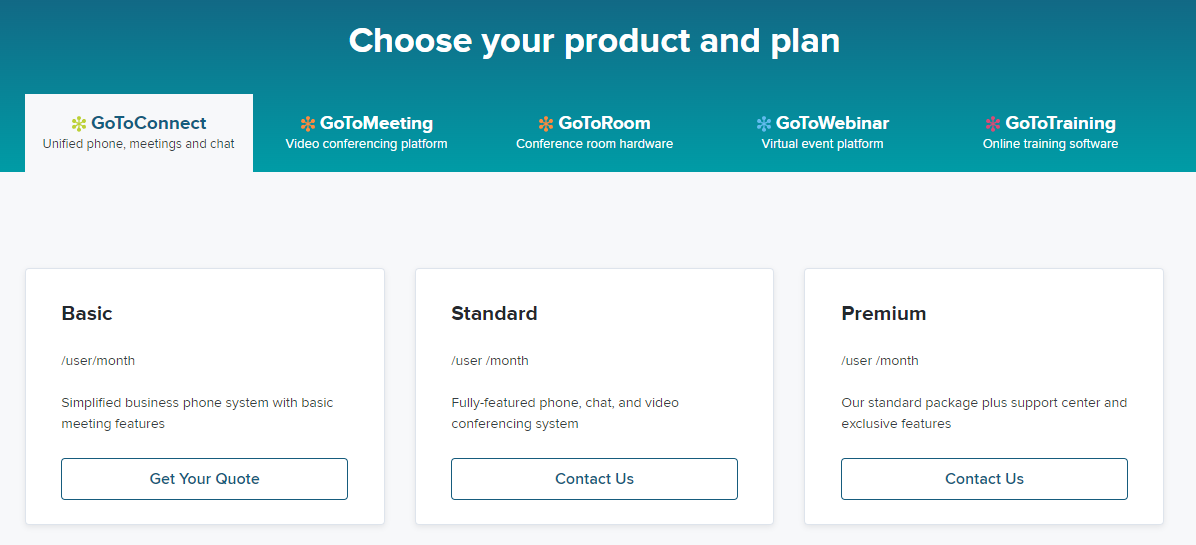Click the pink GoToTraining asterisk icon
Screen dimensions: 1196x545
[x=993, y=124]
